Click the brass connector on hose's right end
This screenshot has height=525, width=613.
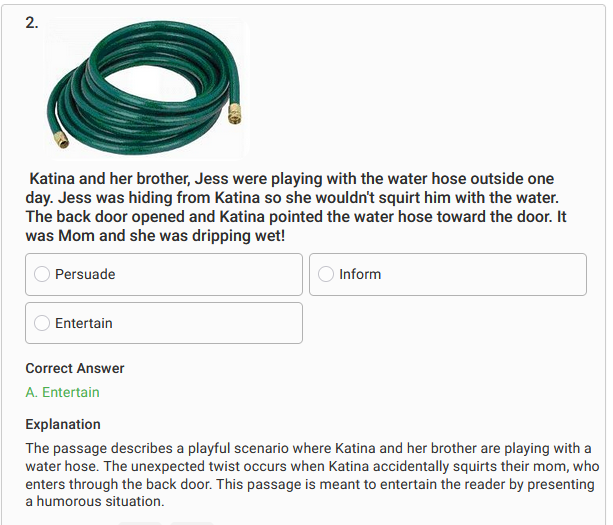[235, 114]
